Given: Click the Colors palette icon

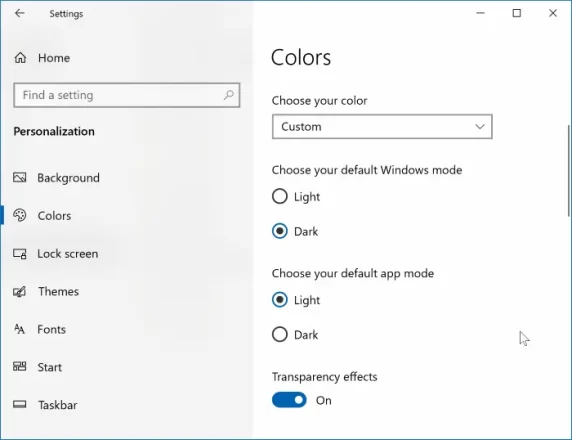Looking at the screenshot, I should 20,215.
